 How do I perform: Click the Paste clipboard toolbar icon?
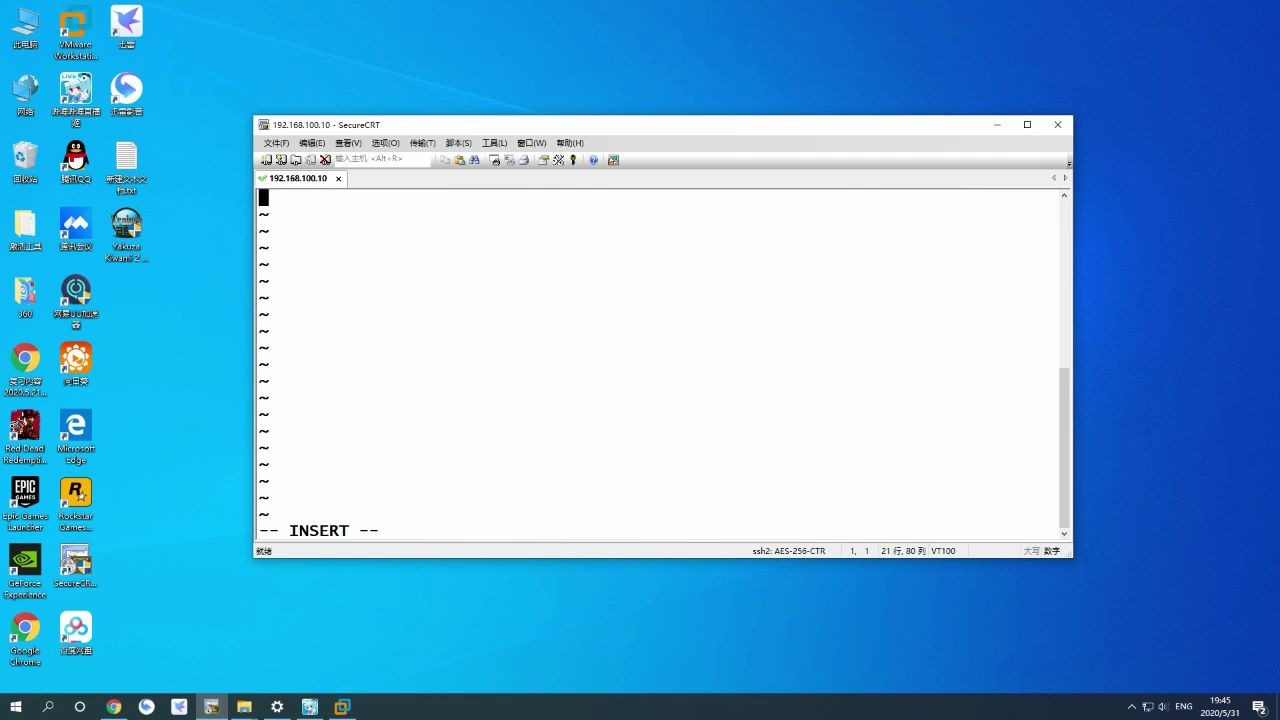pos(460,160)
